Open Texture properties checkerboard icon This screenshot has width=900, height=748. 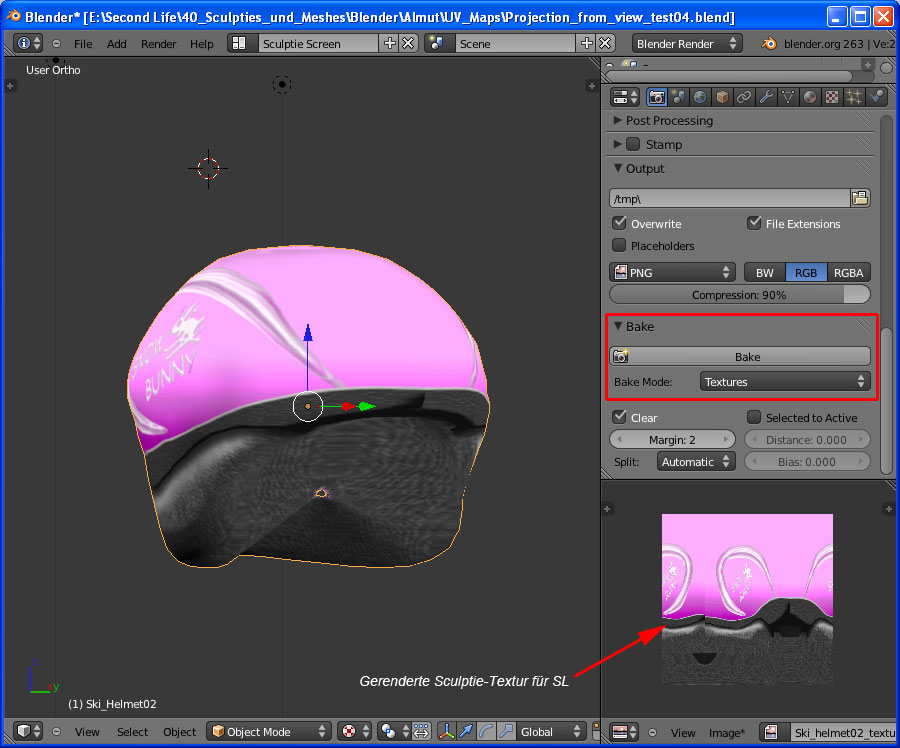point(832,97)
